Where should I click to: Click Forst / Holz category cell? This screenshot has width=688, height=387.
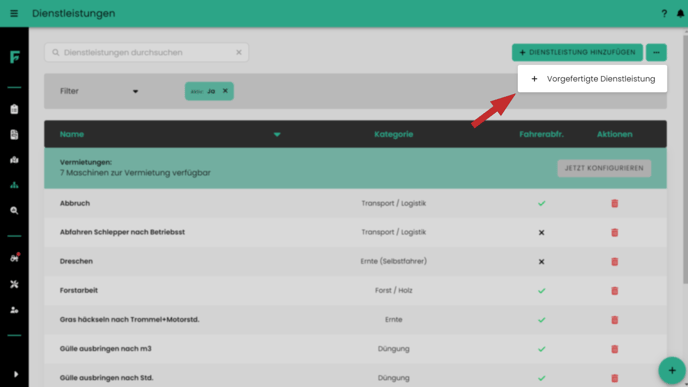(394, 290)
